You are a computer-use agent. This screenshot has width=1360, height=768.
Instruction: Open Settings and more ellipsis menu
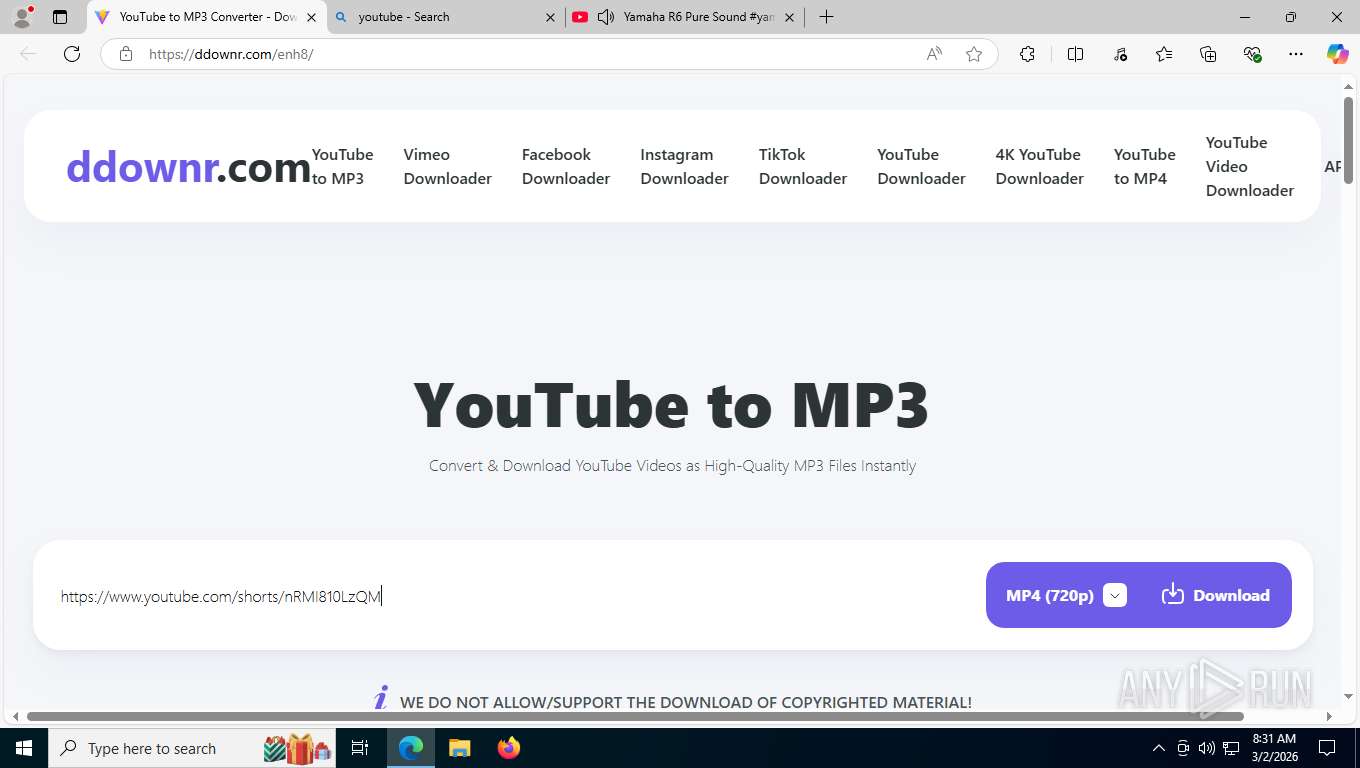point(1296,54)
